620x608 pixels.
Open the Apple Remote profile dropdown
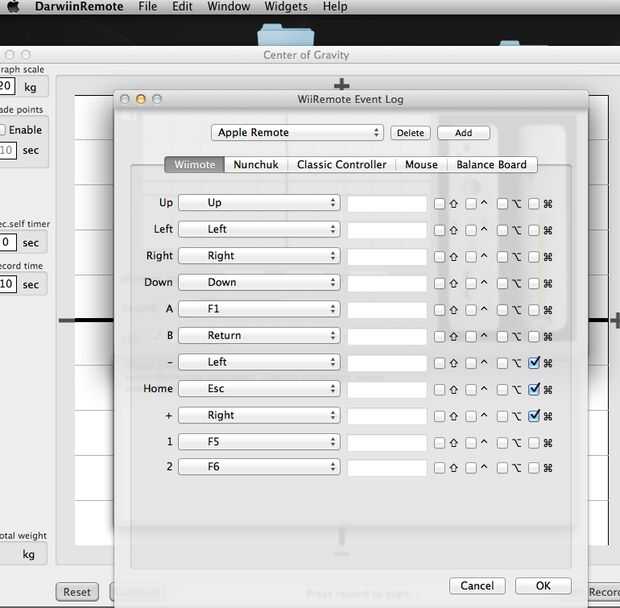(x=297, y=132)
